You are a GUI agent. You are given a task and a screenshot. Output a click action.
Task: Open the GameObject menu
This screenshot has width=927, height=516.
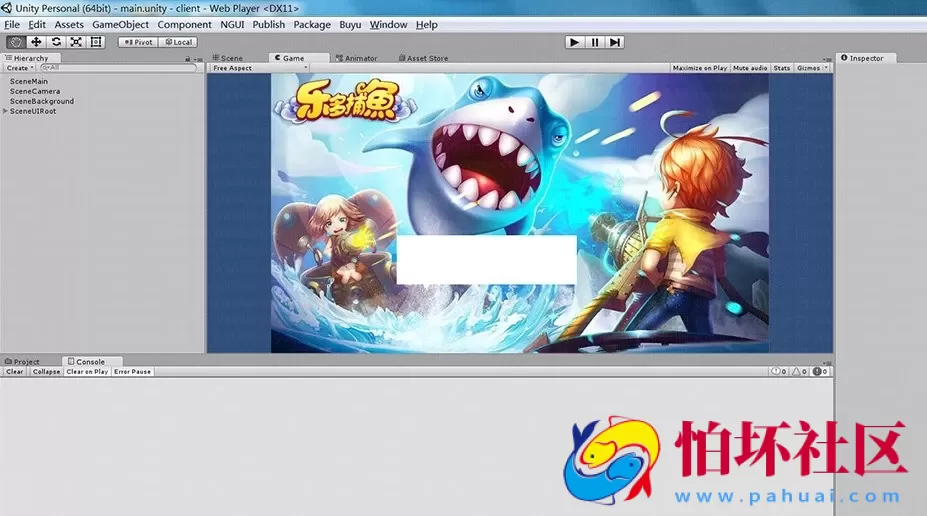121,25
